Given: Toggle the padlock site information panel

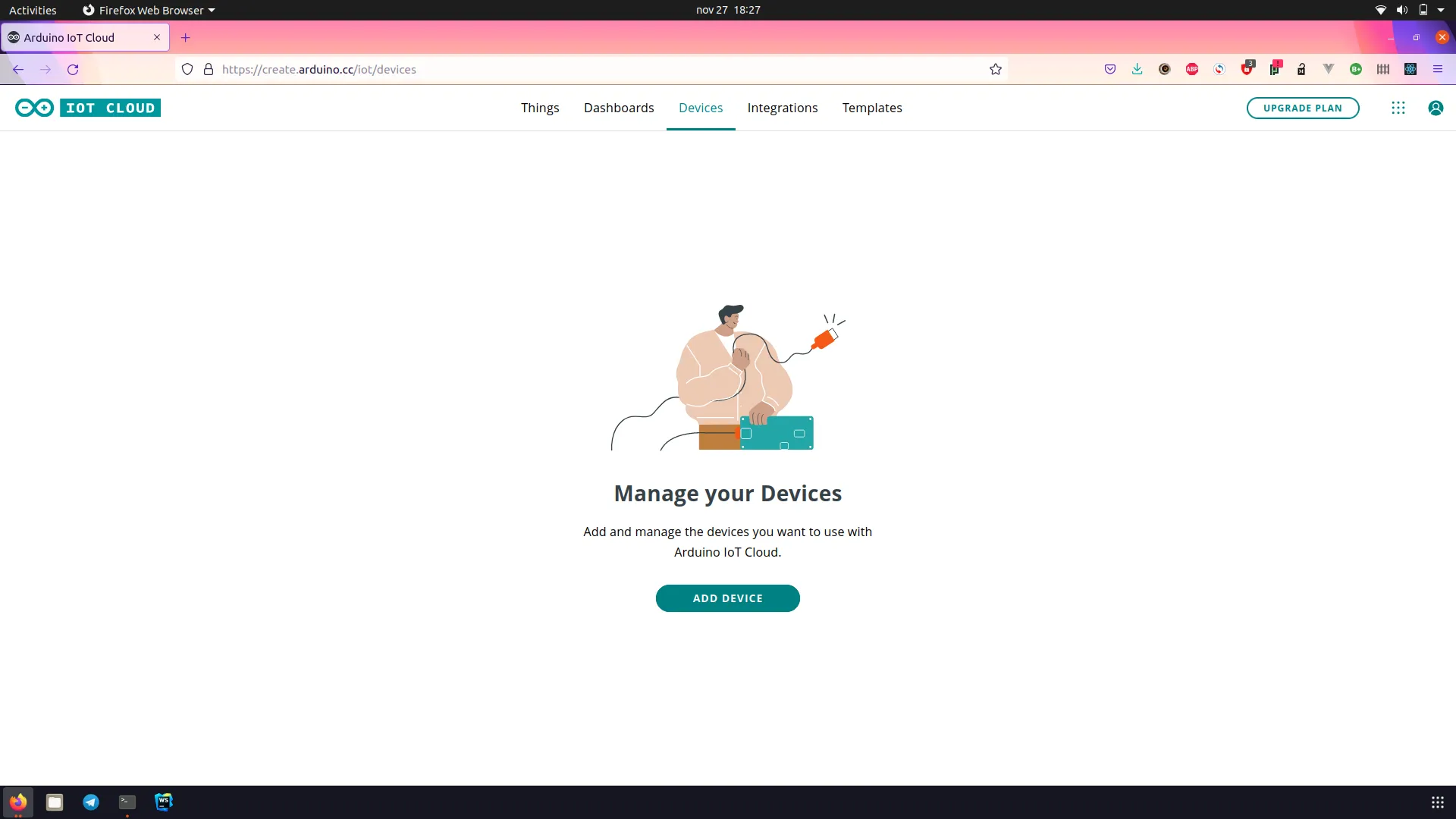Looking at the screenshot, I should [x=209, y=69].
